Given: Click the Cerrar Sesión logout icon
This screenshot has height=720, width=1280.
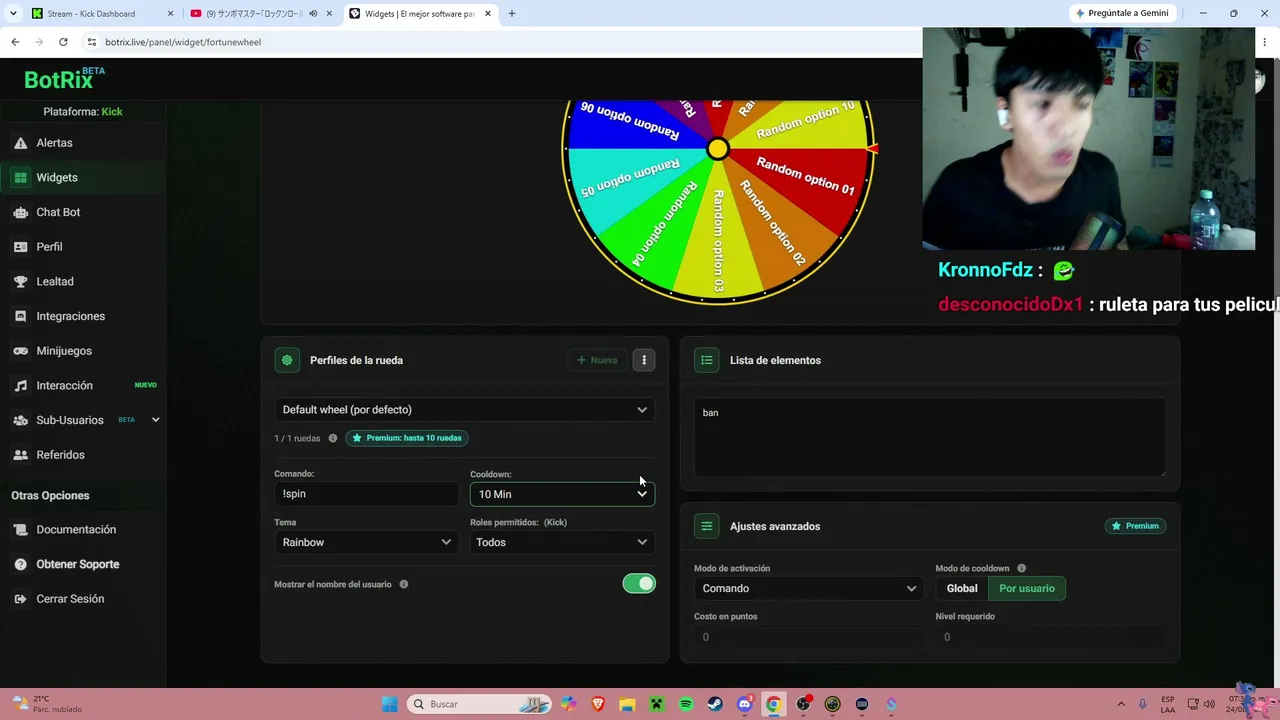Looking at the screenshot, I should [20, 599].
